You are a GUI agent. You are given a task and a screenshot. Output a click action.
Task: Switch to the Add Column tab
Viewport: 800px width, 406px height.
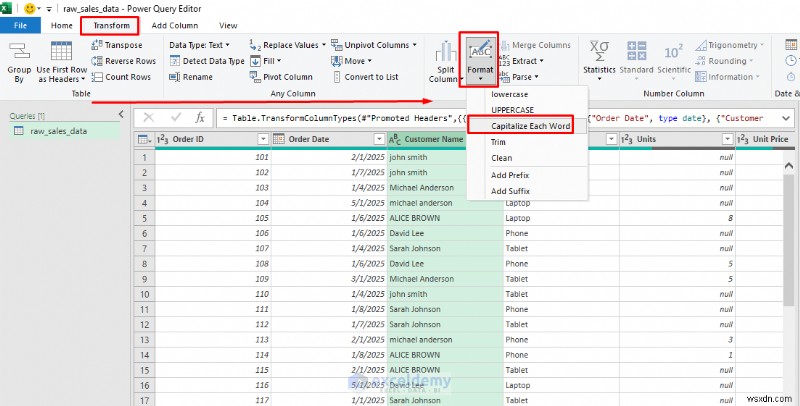pos(175,25)
